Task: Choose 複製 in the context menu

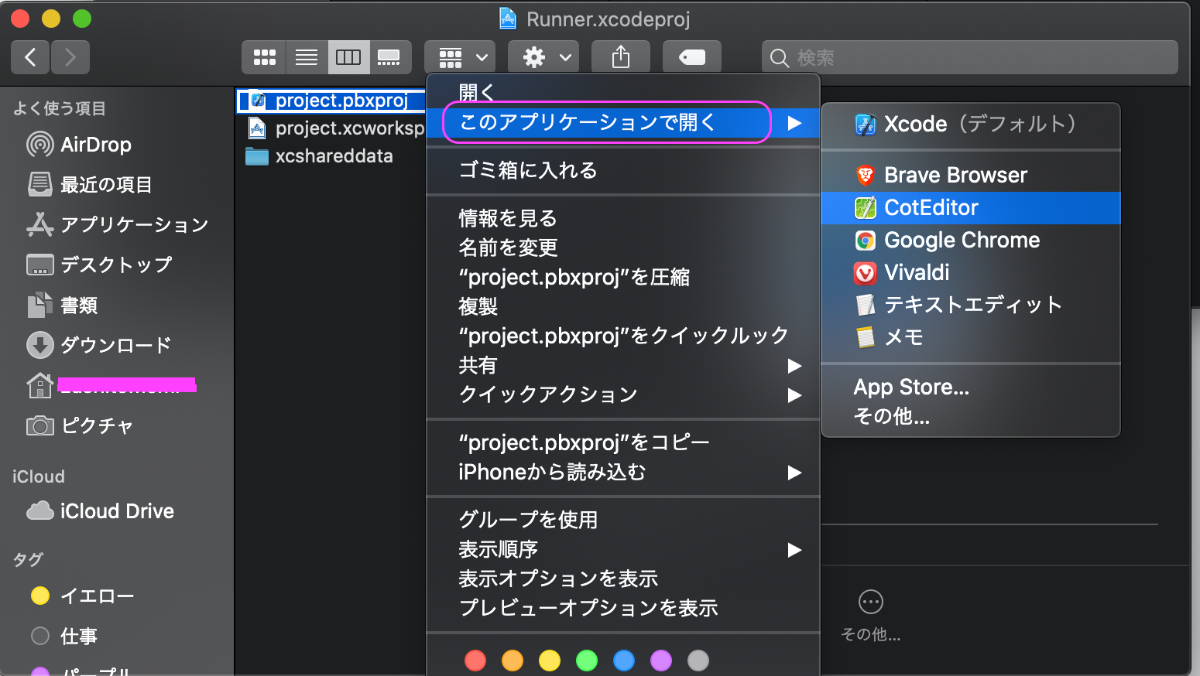Action: coord(623,306)
